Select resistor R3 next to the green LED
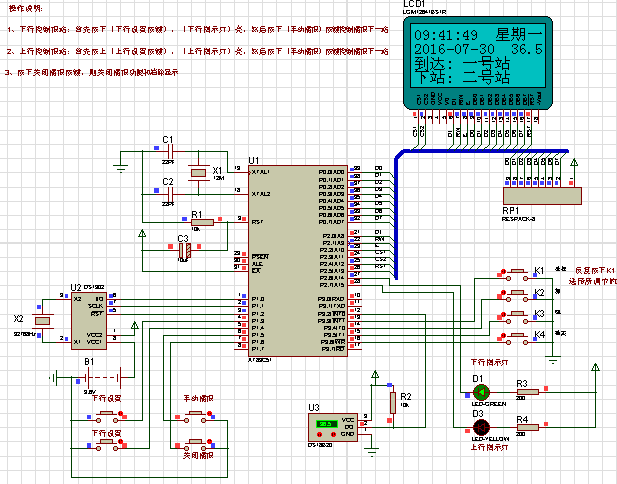Viewport: 617px width, 484px height. pos(528,392)
